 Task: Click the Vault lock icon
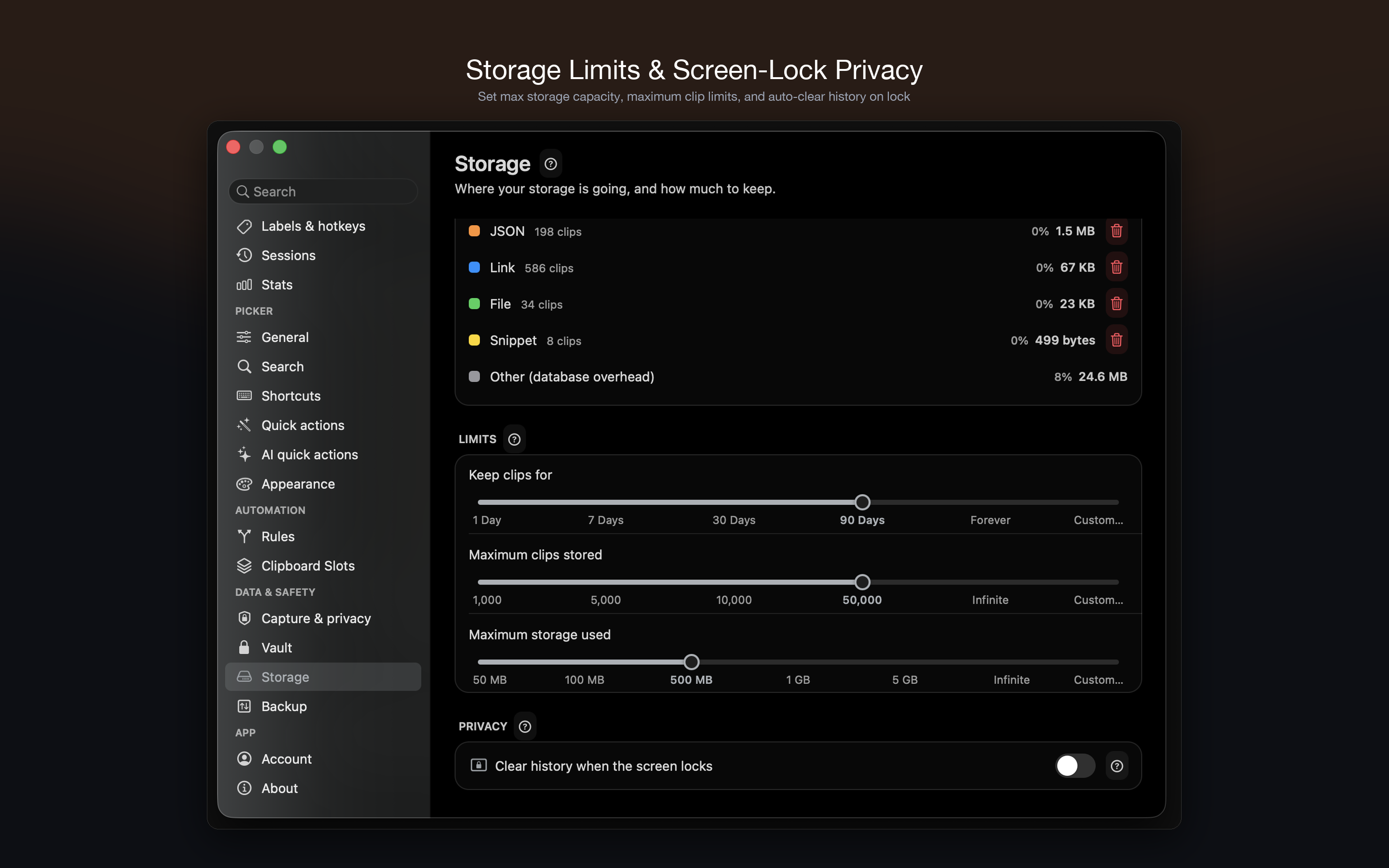pyautogui.click(x=244, y=648)
